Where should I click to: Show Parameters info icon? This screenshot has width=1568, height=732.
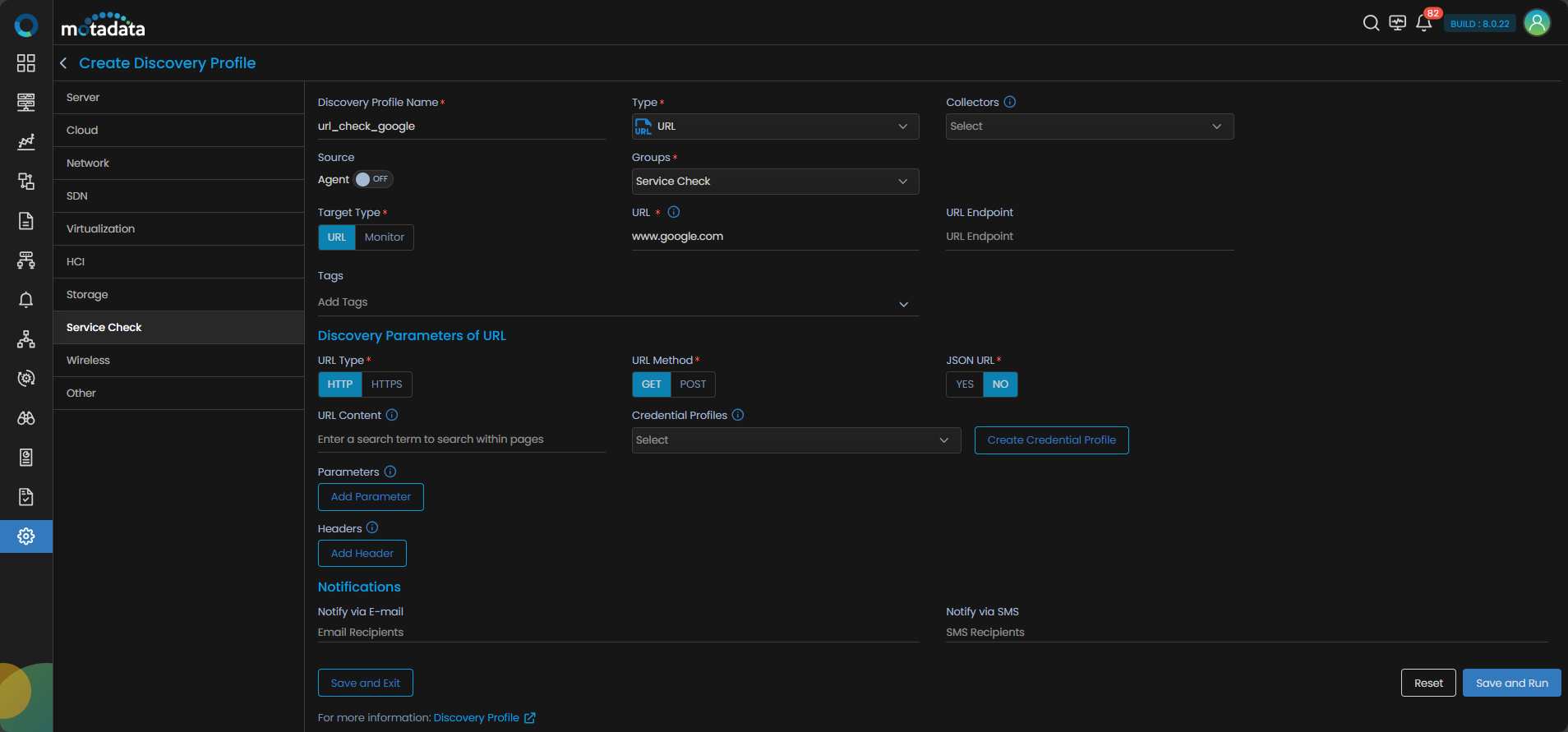tap(390, 472)
